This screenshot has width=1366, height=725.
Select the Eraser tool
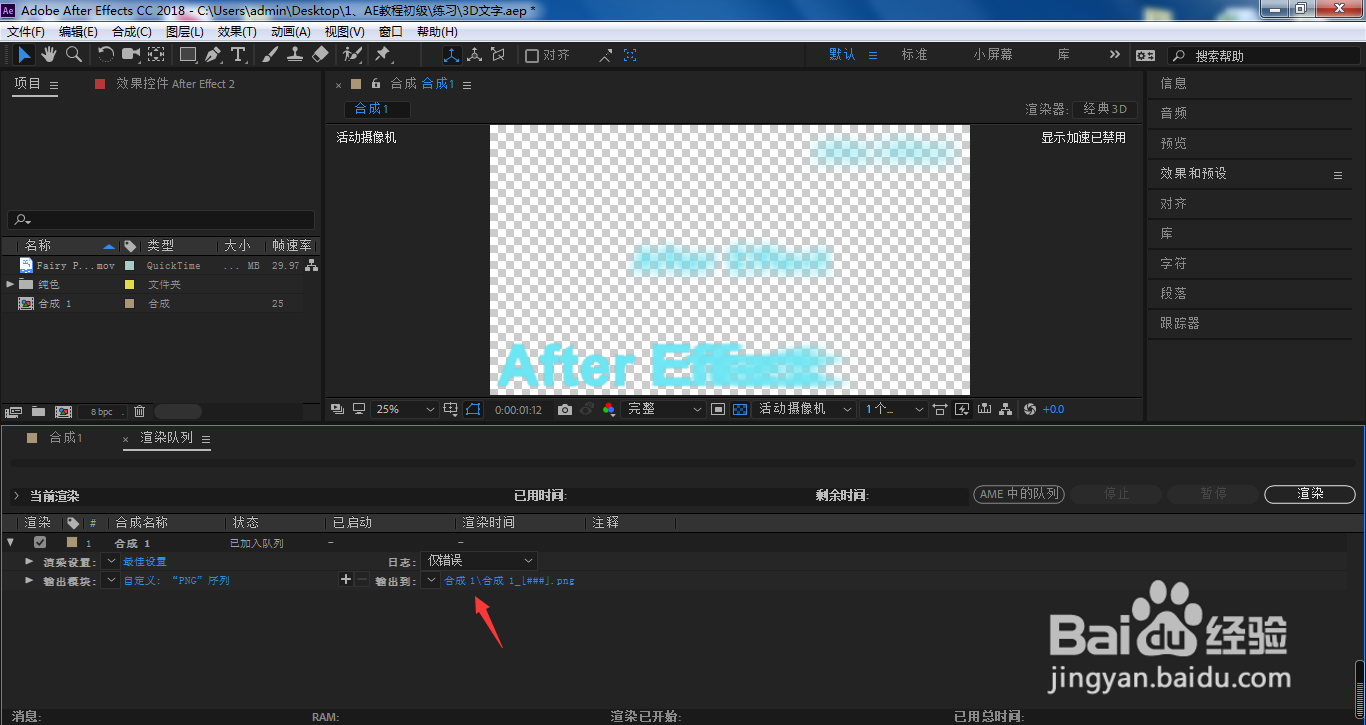pos(320,54)
